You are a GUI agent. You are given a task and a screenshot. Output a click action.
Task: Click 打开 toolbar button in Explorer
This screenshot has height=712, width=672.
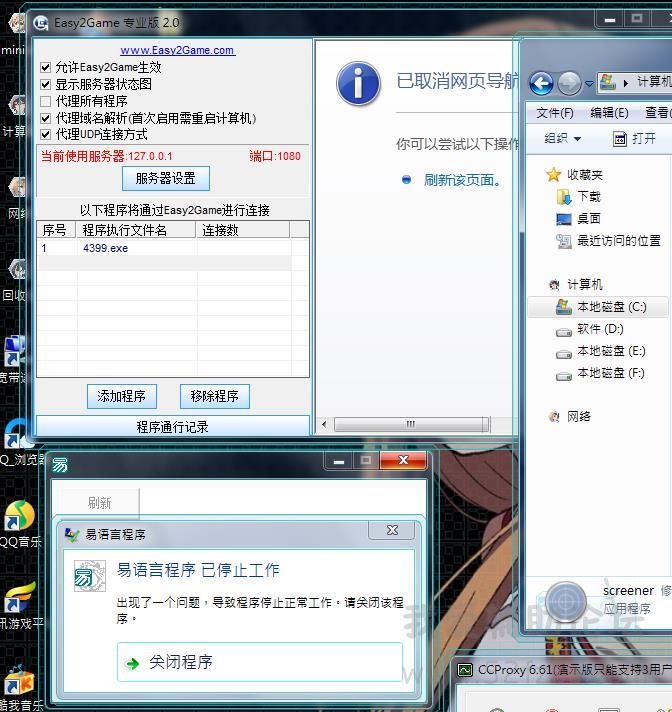pos(634,138)
